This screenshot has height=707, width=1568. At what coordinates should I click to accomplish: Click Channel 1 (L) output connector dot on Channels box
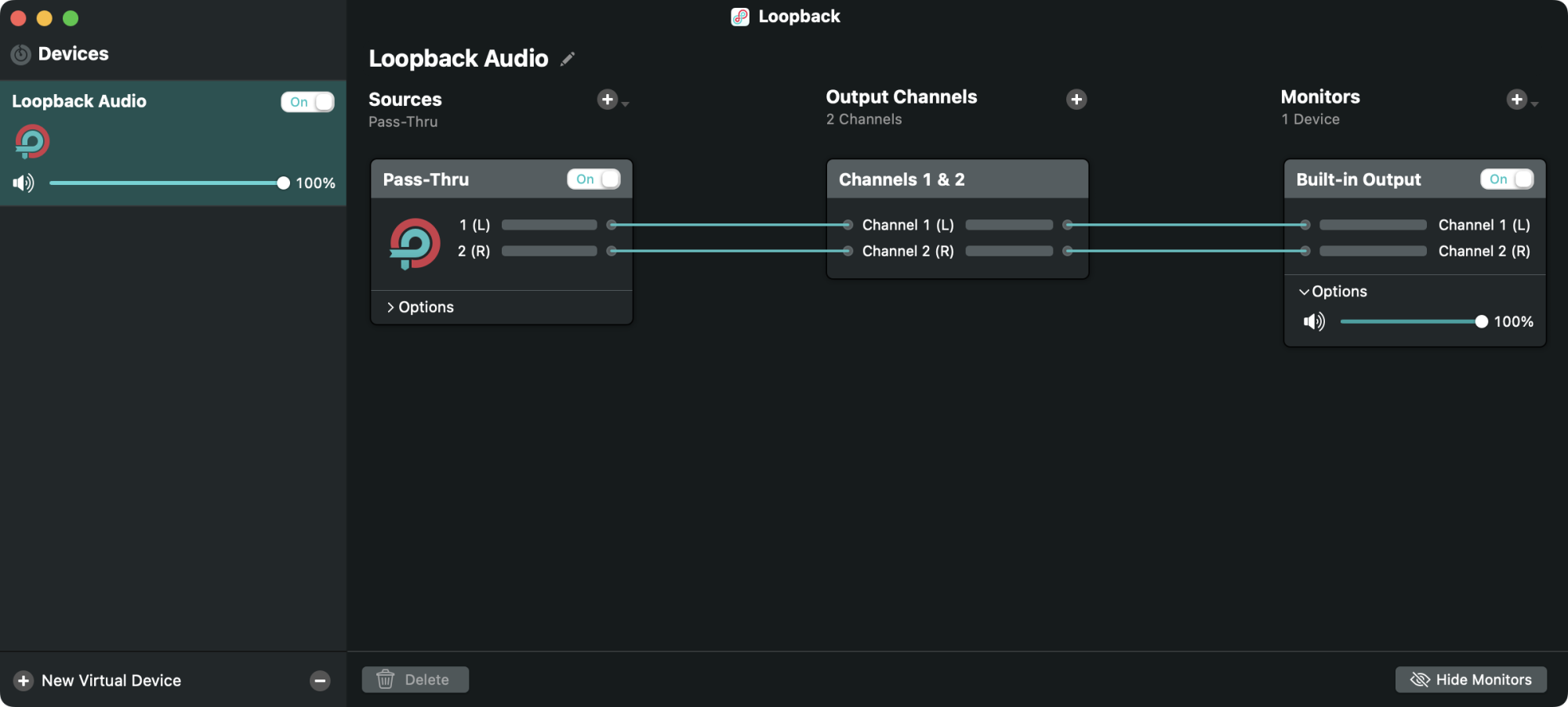pyautogui.click(x=1067, y=225)
